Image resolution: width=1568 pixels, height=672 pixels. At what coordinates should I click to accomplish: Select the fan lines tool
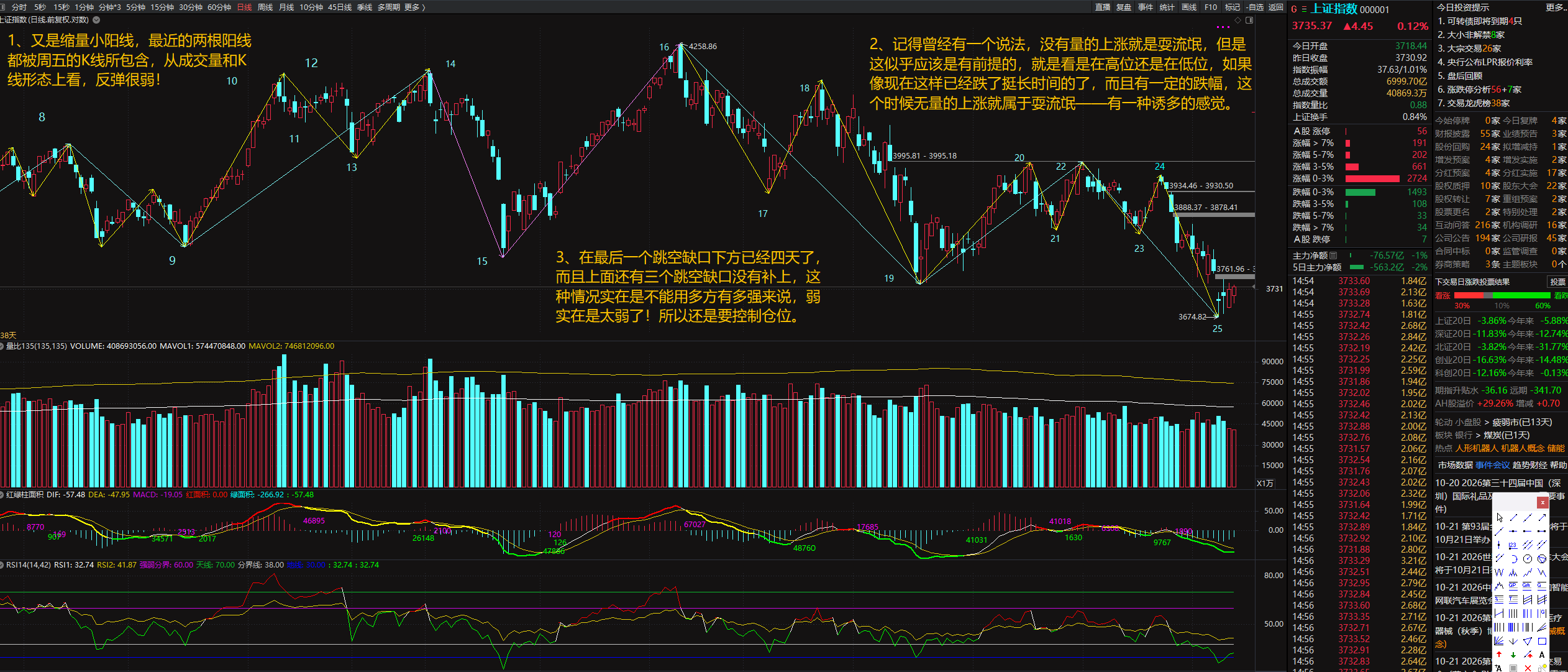click(x=1499, y=640)
